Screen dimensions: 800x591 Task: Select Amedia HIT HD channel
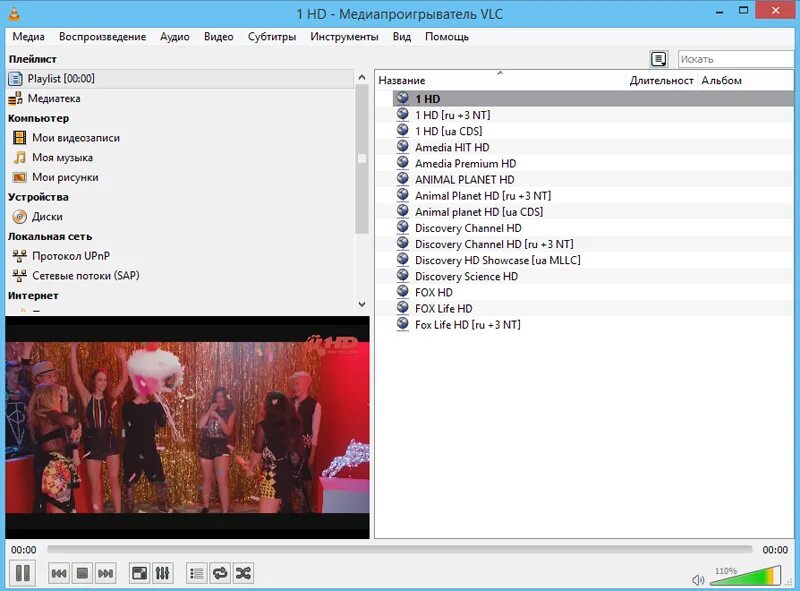(x=593, y=147)
